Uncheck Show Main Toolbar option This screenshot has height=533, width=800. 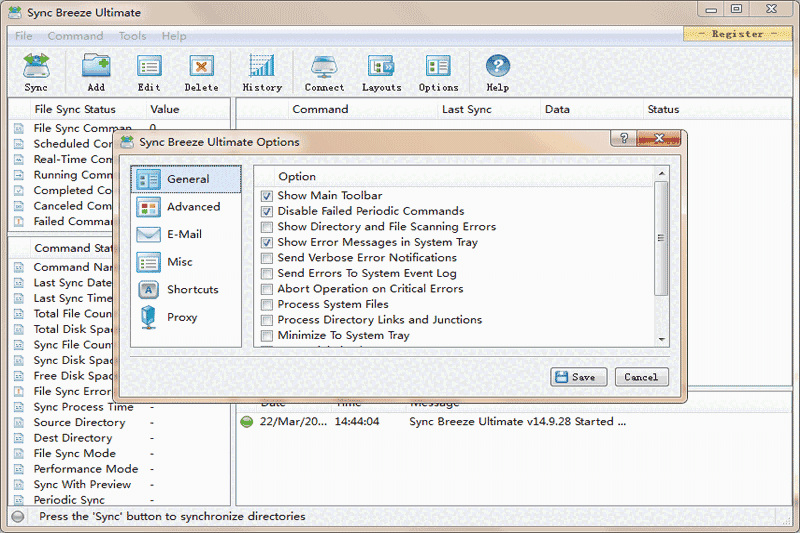pyautogui.click(x=267, y=196)
